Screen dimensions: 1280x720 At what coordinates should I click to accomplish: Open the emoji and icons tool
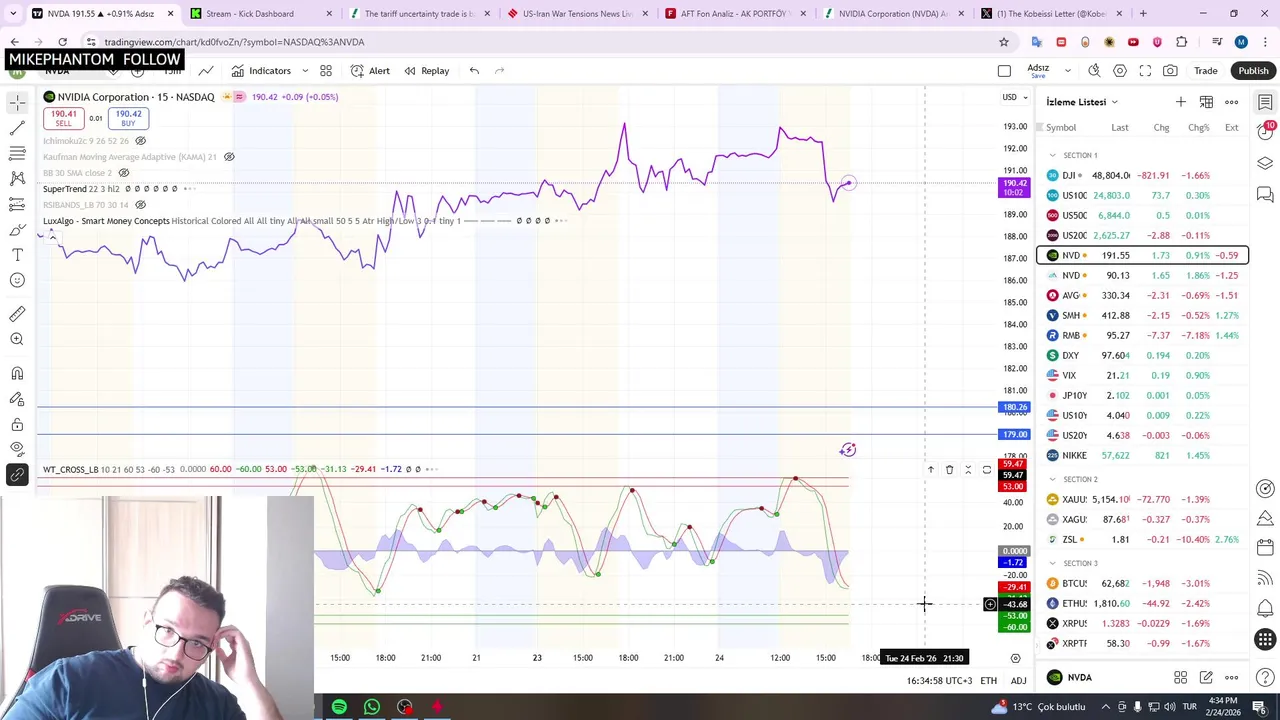17,280
